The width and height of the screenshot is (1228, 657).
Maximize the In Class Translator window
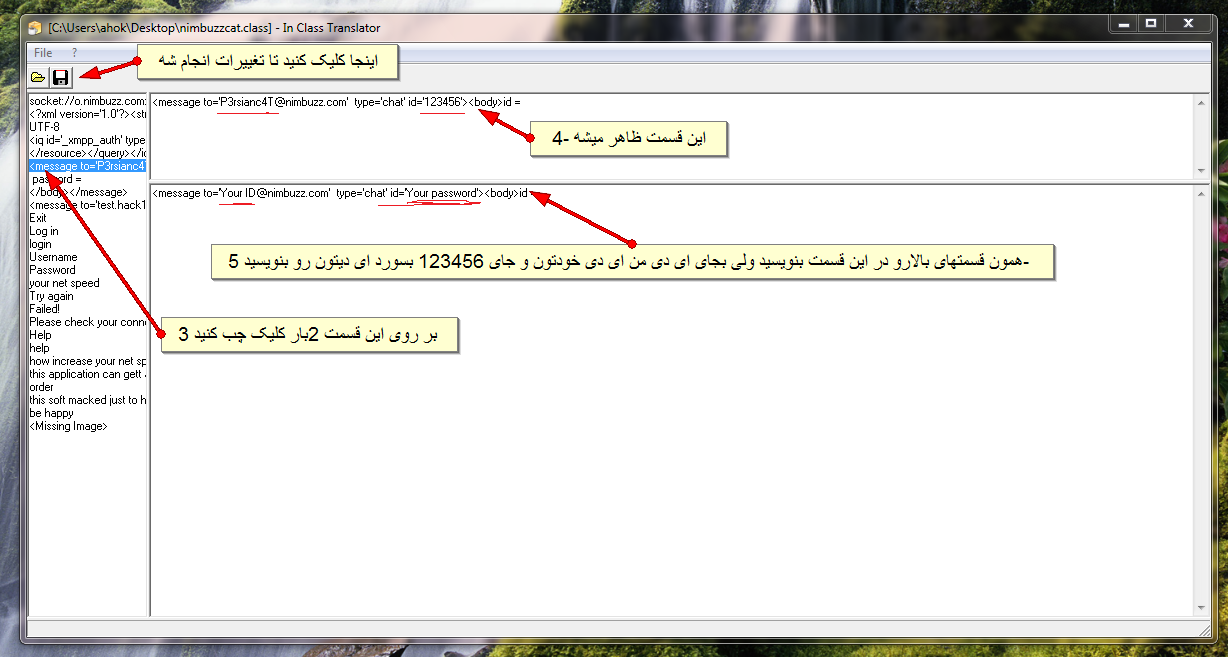(1150, 22)
